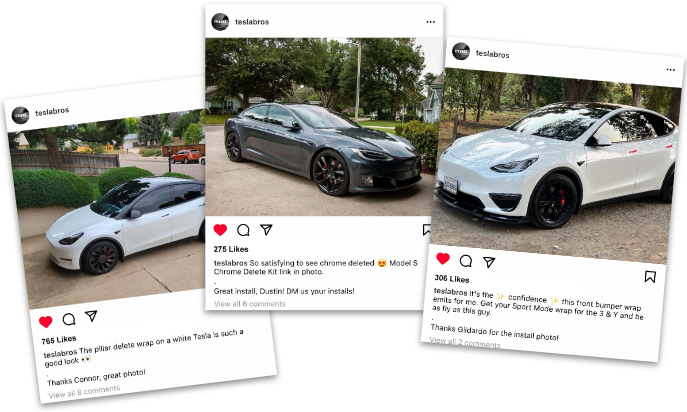Viewport: 687px width, 412px height.
Task: Share the pillar delete wrap post
Action: click(x=91, y=316)
